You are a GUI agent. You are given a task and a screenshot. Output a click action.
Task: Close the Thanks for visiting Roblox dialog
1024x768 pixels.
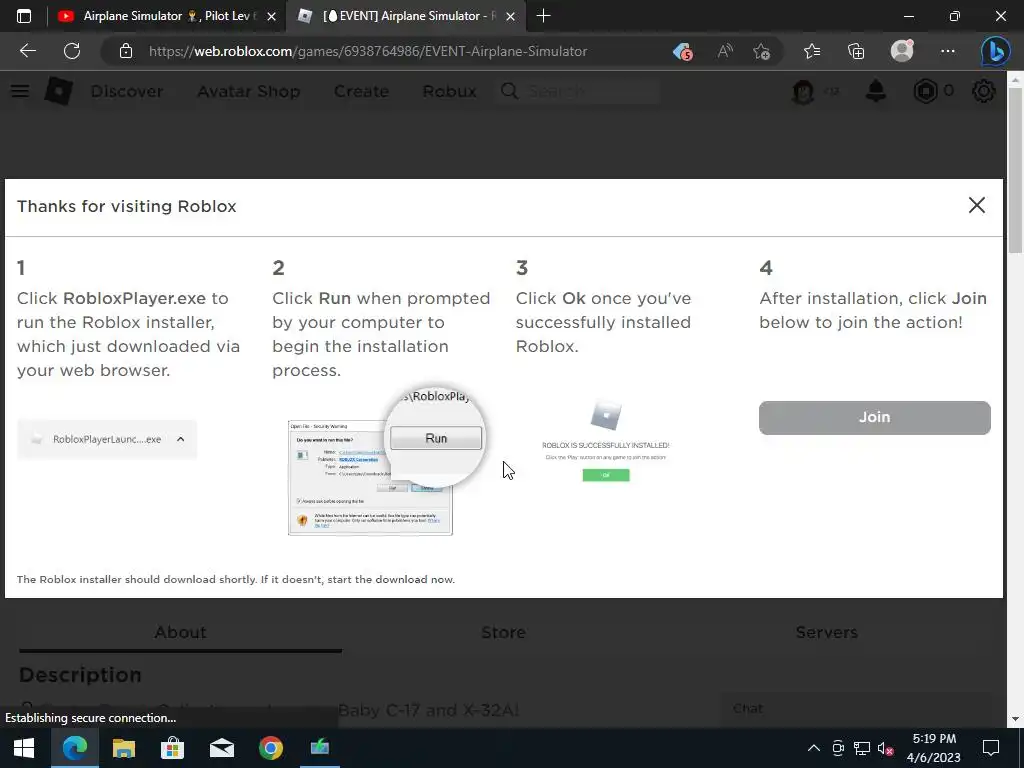(976, 205)
